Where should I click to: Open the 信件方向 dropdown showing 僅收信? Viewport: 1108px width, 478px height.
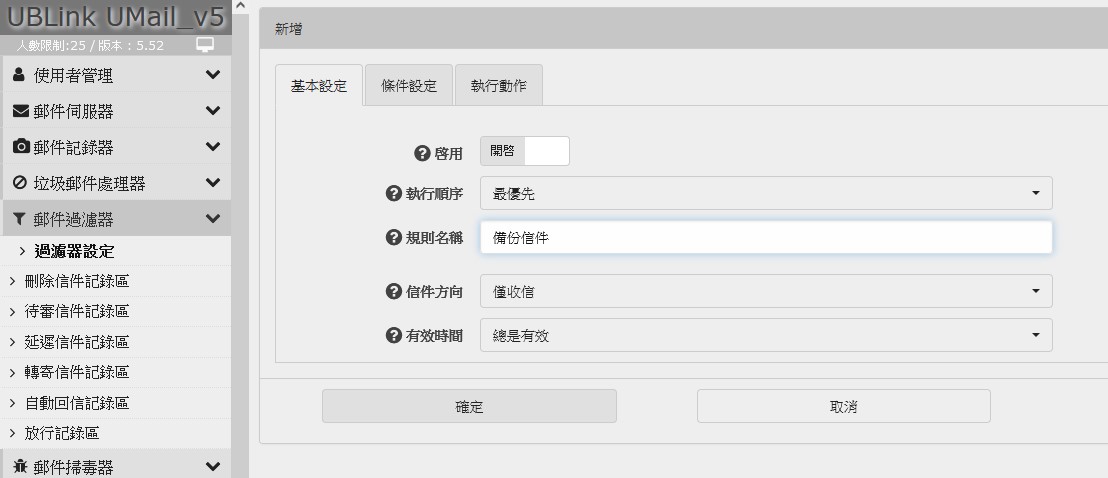pos(765,292)
